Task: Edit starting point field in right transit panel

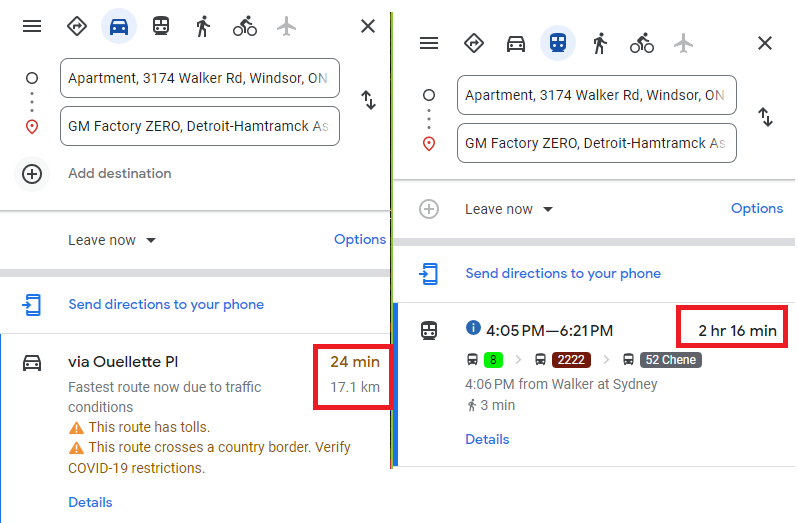Action: coord(597,95)
